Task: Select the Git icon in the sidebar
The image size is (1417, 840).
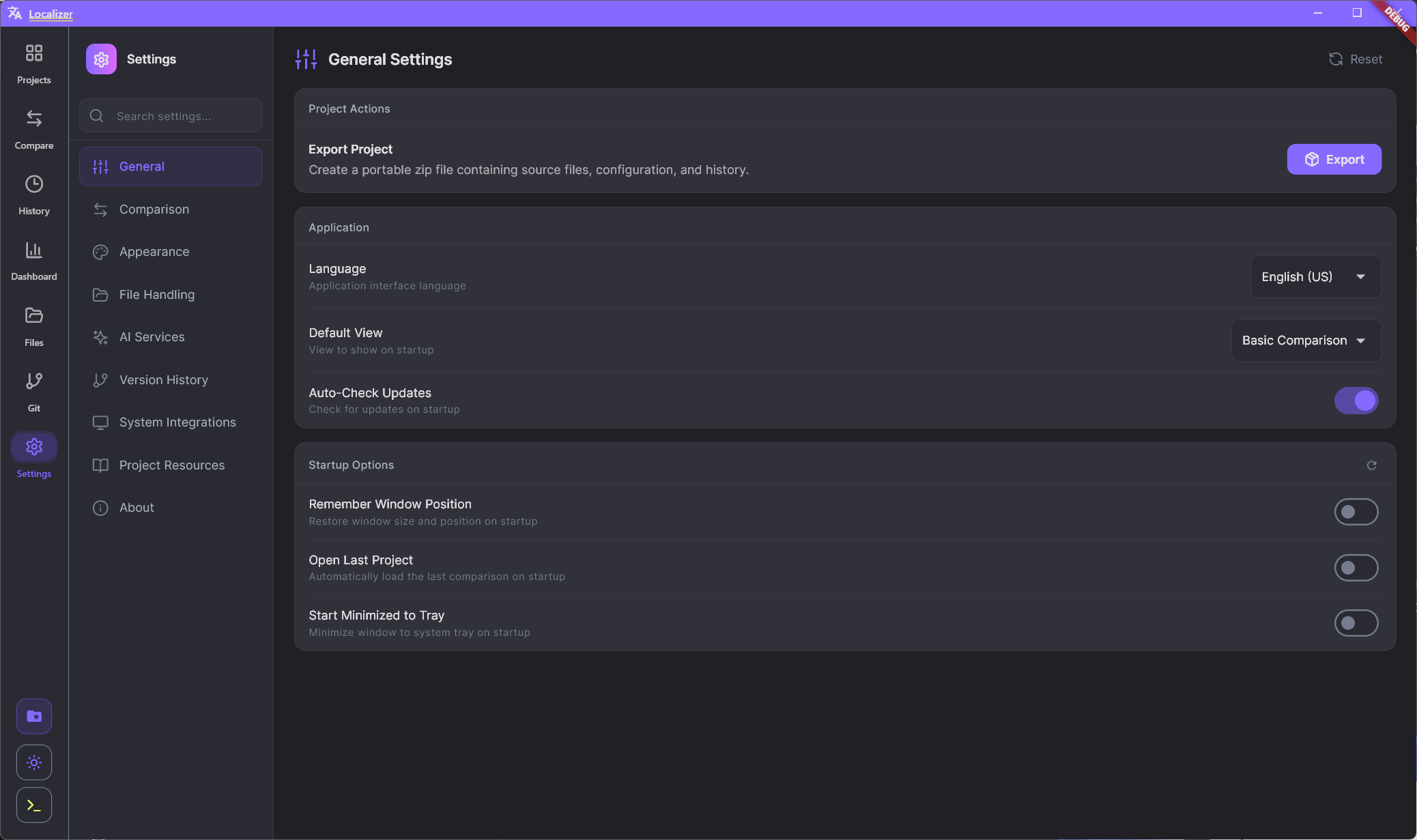Action: click(33, 391)
